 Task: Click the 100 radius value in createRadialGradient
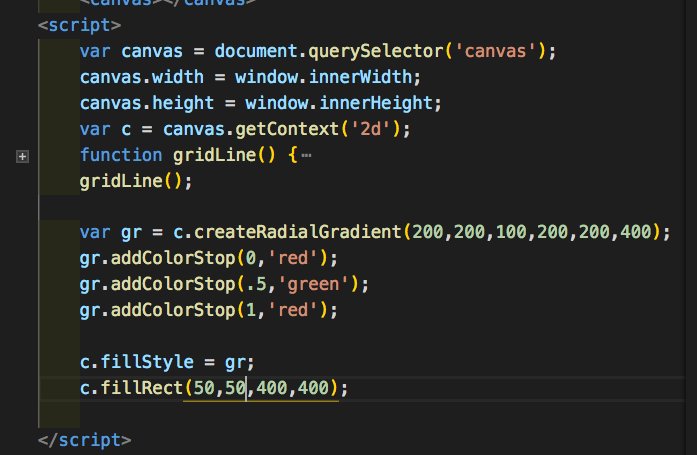pos(511,232)
